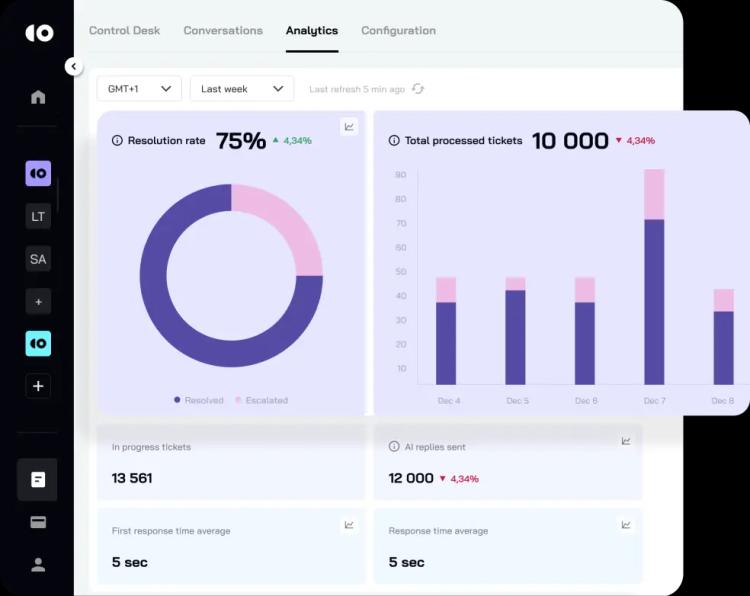The width and height of the screenshot is (750, 596).
Task: Open the billing card icon in sidebar
Action: click(x=38, y=522)
